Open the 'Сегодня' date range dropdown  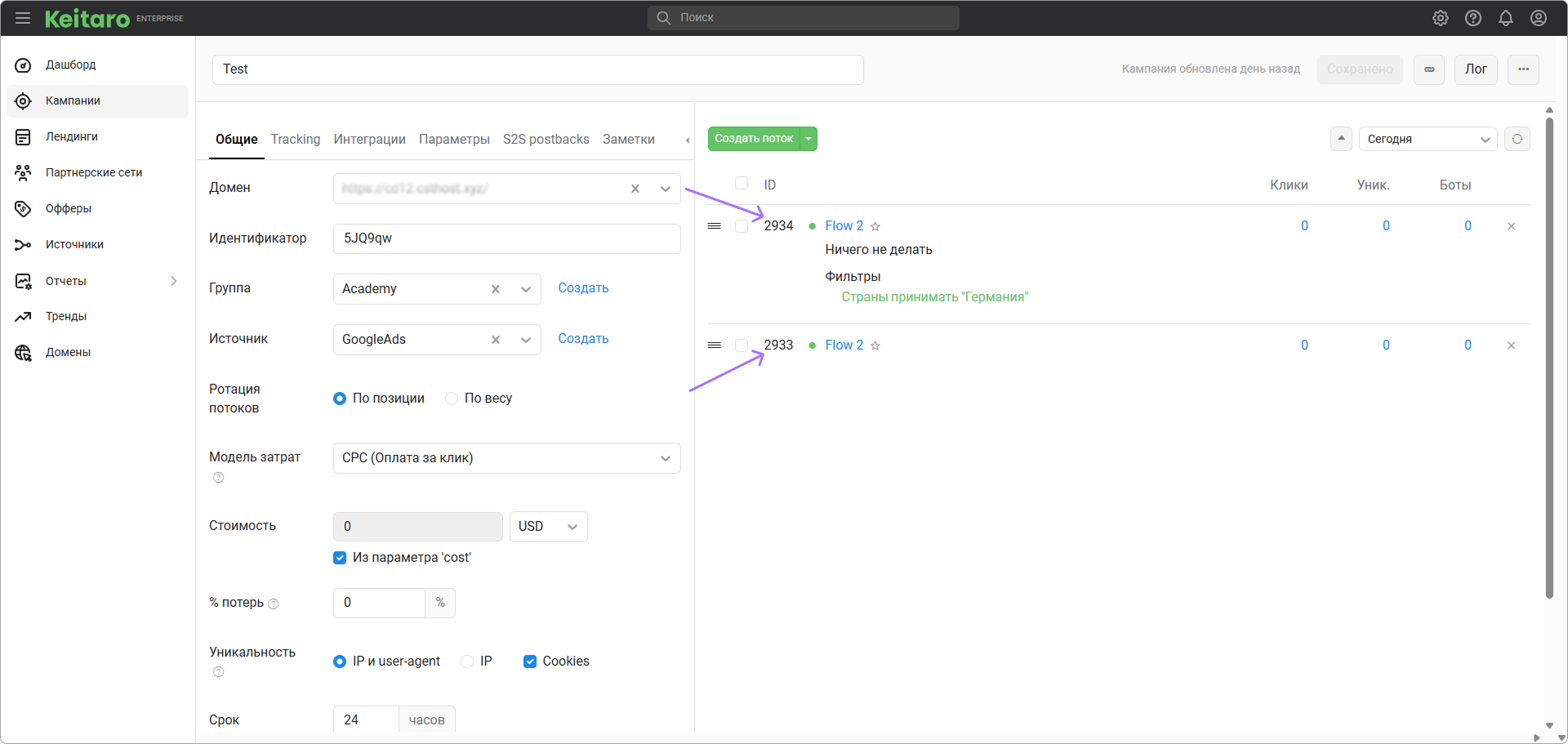point(1428,139)
